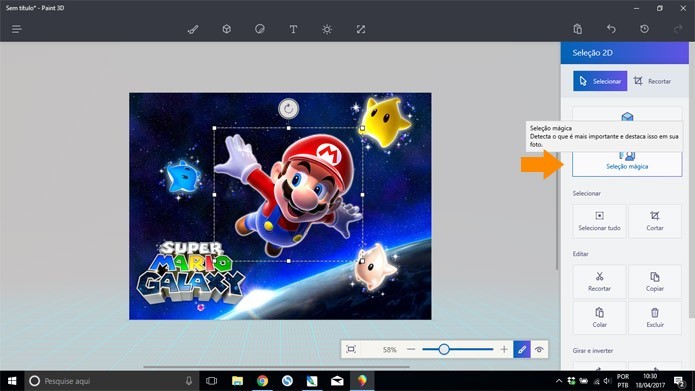Undo the last action
This screenshot has width=695, height=391.
pyautogui.click(x=611, y=29)
